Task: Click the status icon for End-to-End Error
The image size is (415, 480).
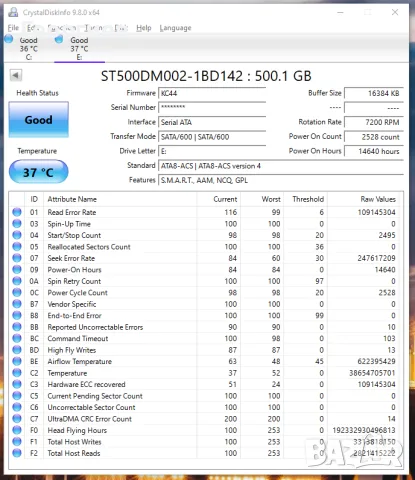Action: (17, 315)
